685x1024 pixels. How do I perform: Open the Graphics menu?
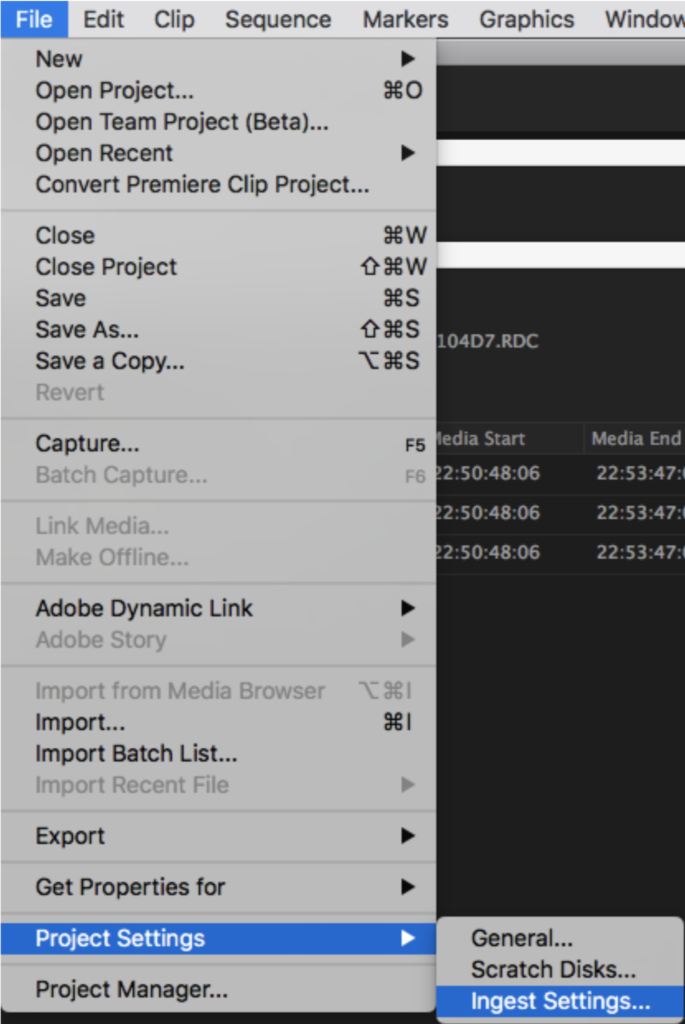pyautogui.click(x=527, y=20)
